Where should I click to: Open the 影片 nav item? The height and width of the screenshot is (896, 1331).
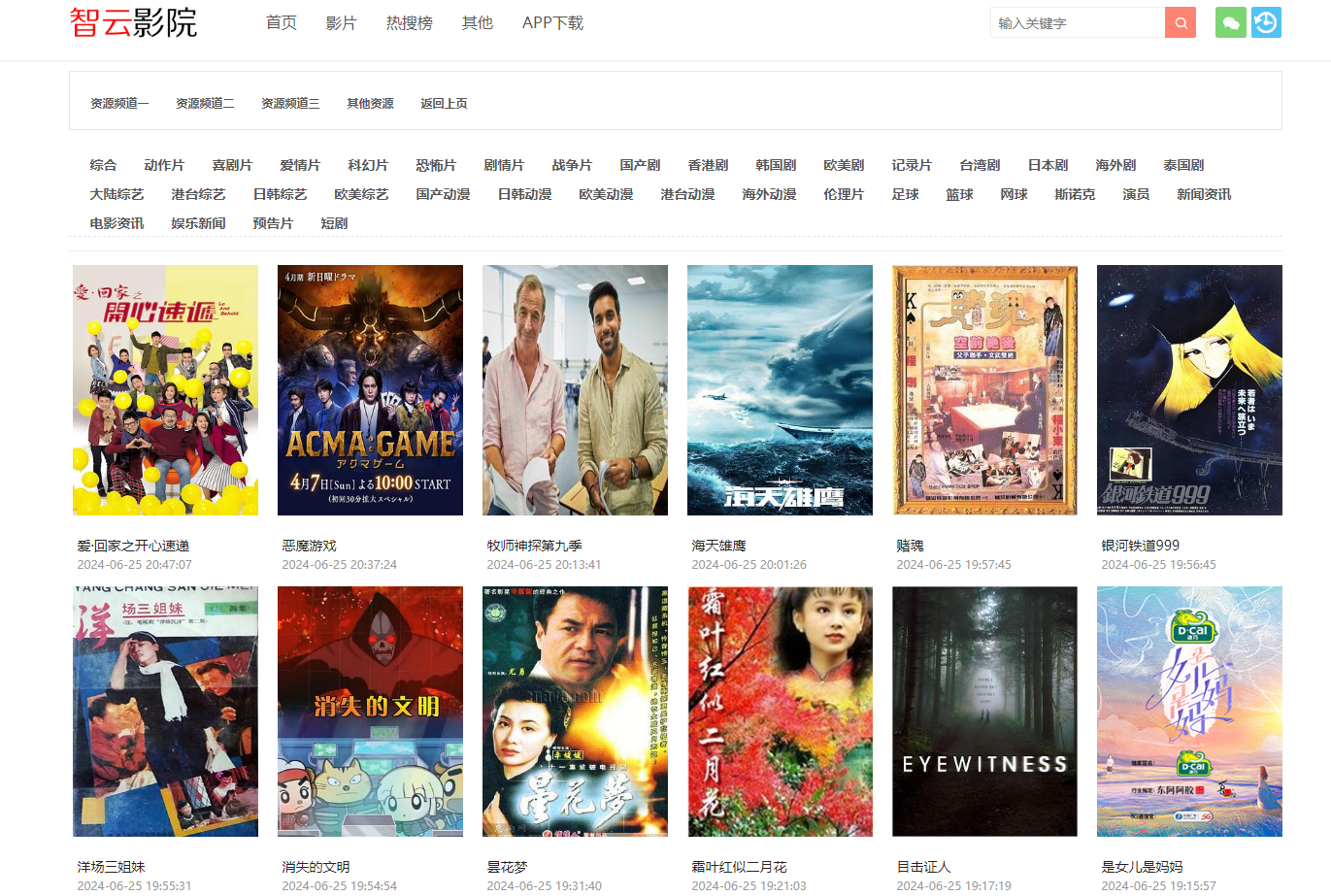pyautogui.click(x=341, y=22)
